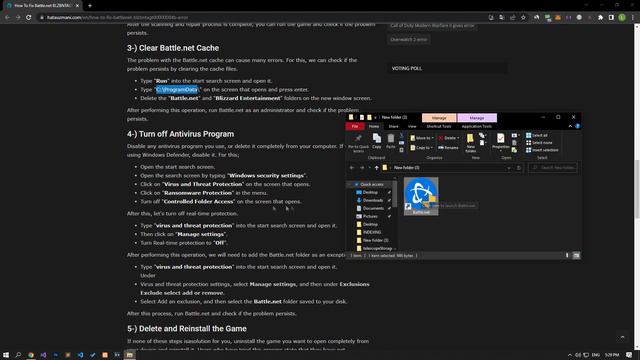Screen dimensions: 640x360
Task: Open Desktop in Quick access
Action: [370, 192]
